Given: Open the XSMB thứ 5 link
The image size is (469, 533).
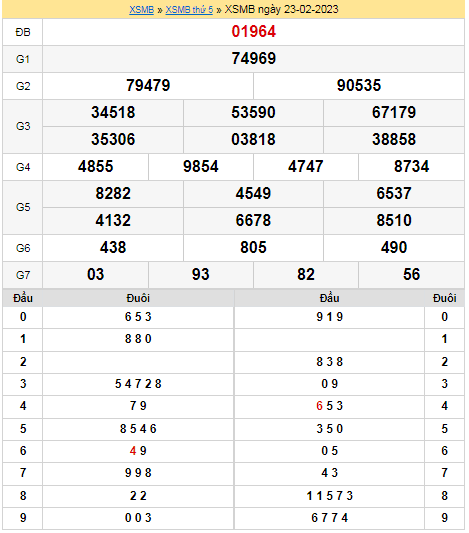Looking at the screenshot, I should click(189, 10).
